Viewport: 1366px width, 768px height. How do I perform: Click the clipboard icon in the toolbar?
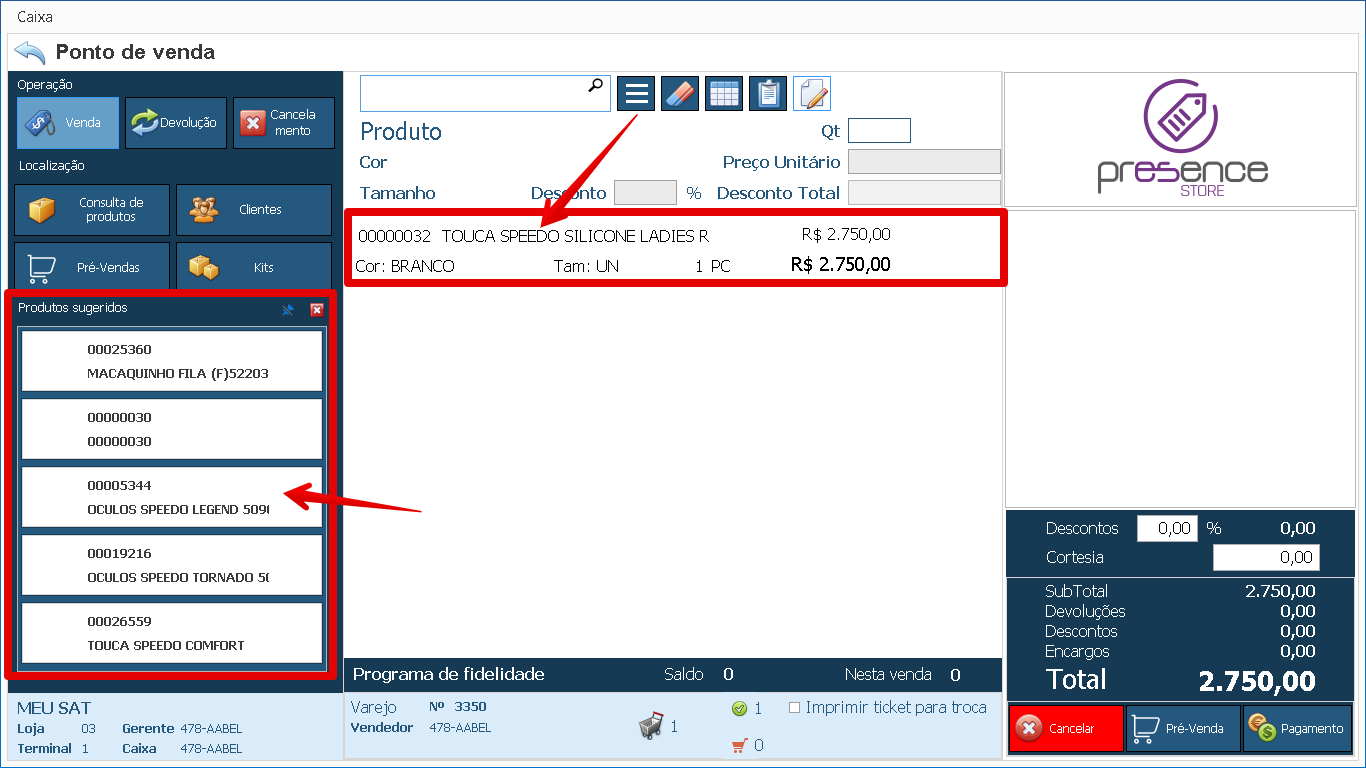(768, 94)
